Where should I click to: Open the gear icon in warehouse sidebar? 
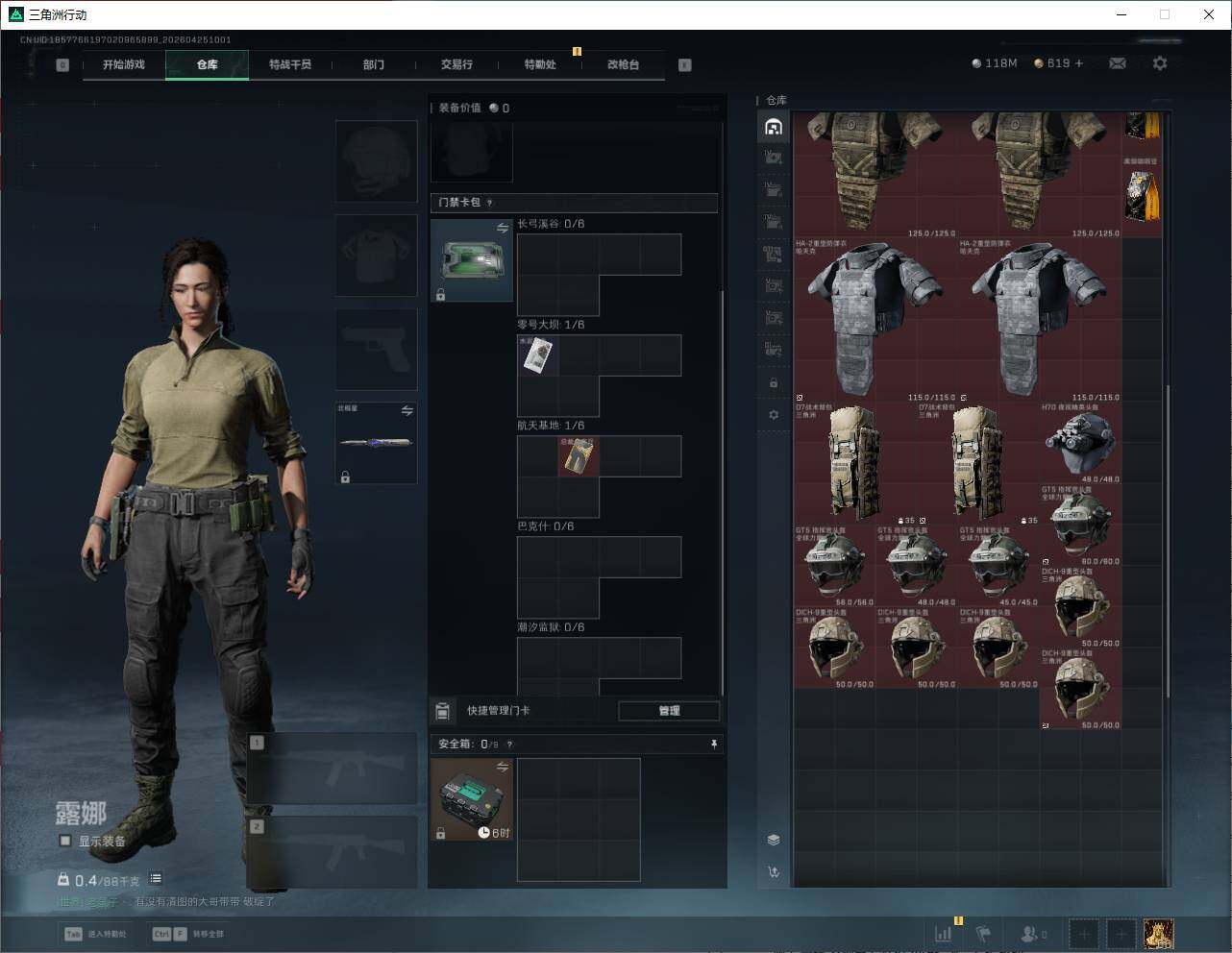[x=774, y=415]
